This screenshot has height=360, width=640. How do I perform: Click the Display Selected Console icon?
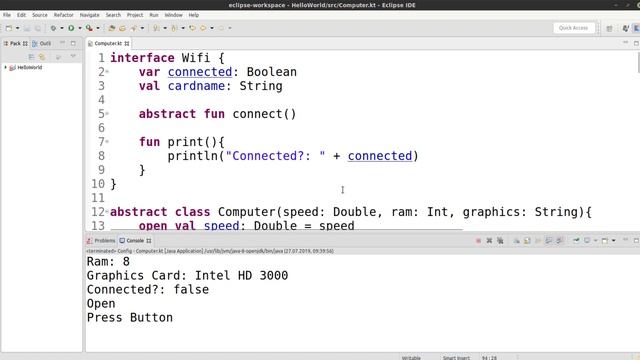click(587, 241)
